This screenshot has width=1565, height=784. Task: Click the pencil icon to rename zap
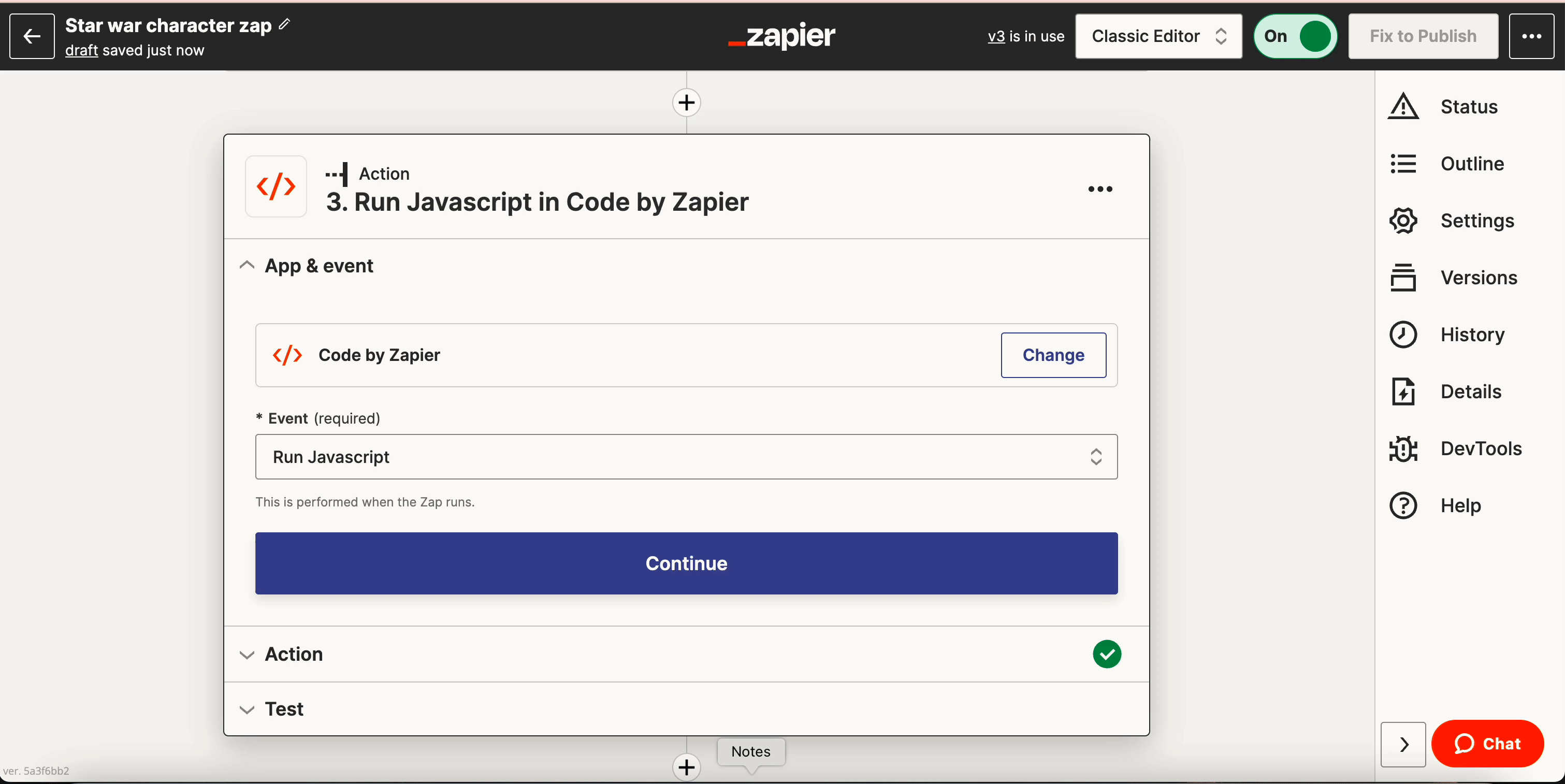coord(284,24)
